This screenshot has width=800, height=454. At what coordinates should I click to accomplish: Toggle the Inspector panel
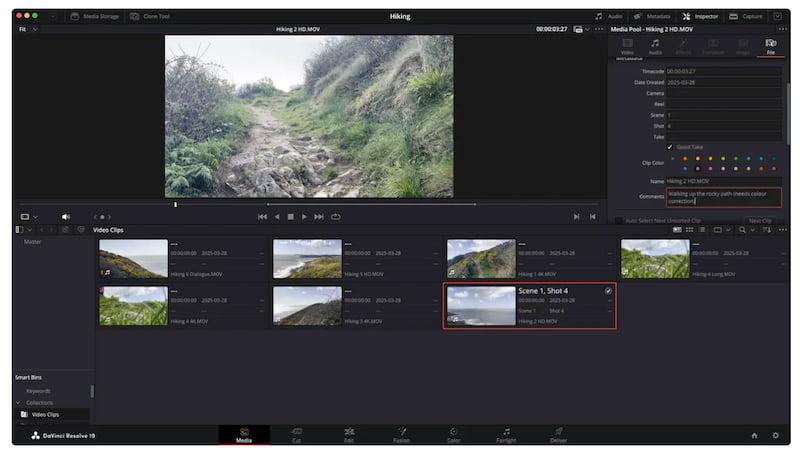700,16
